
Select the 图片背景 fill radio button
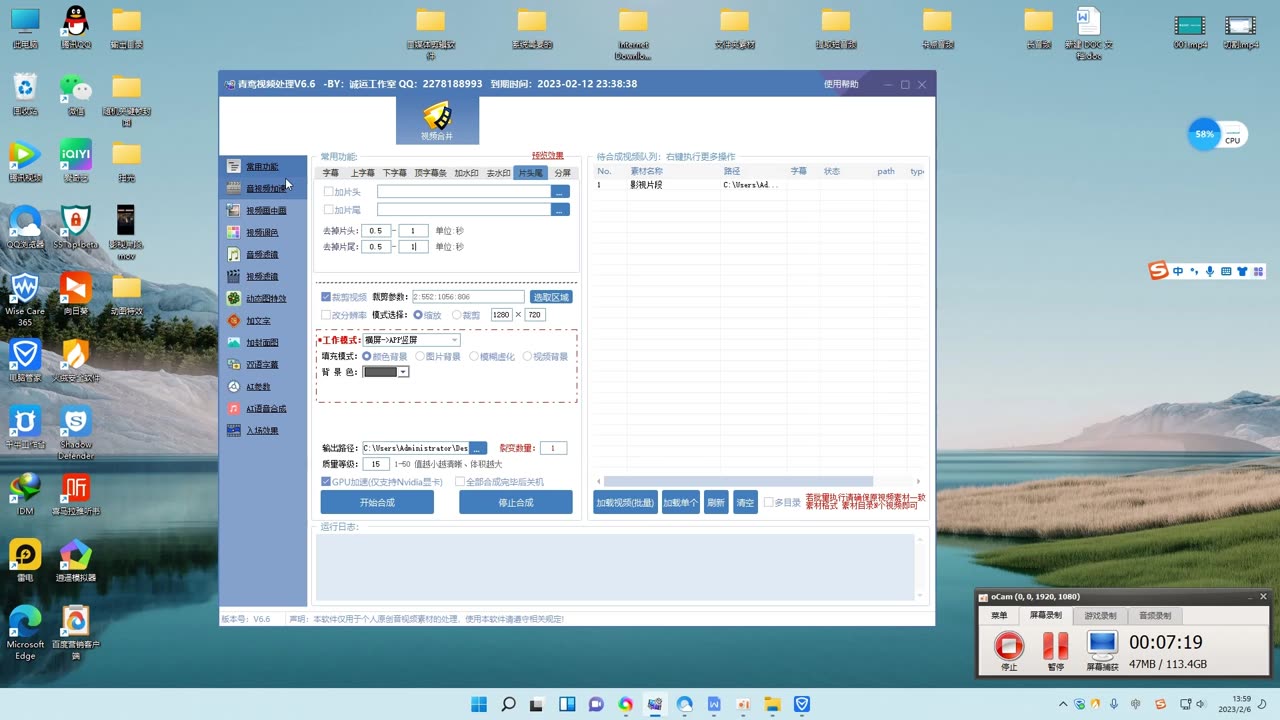tap(420, 356)
